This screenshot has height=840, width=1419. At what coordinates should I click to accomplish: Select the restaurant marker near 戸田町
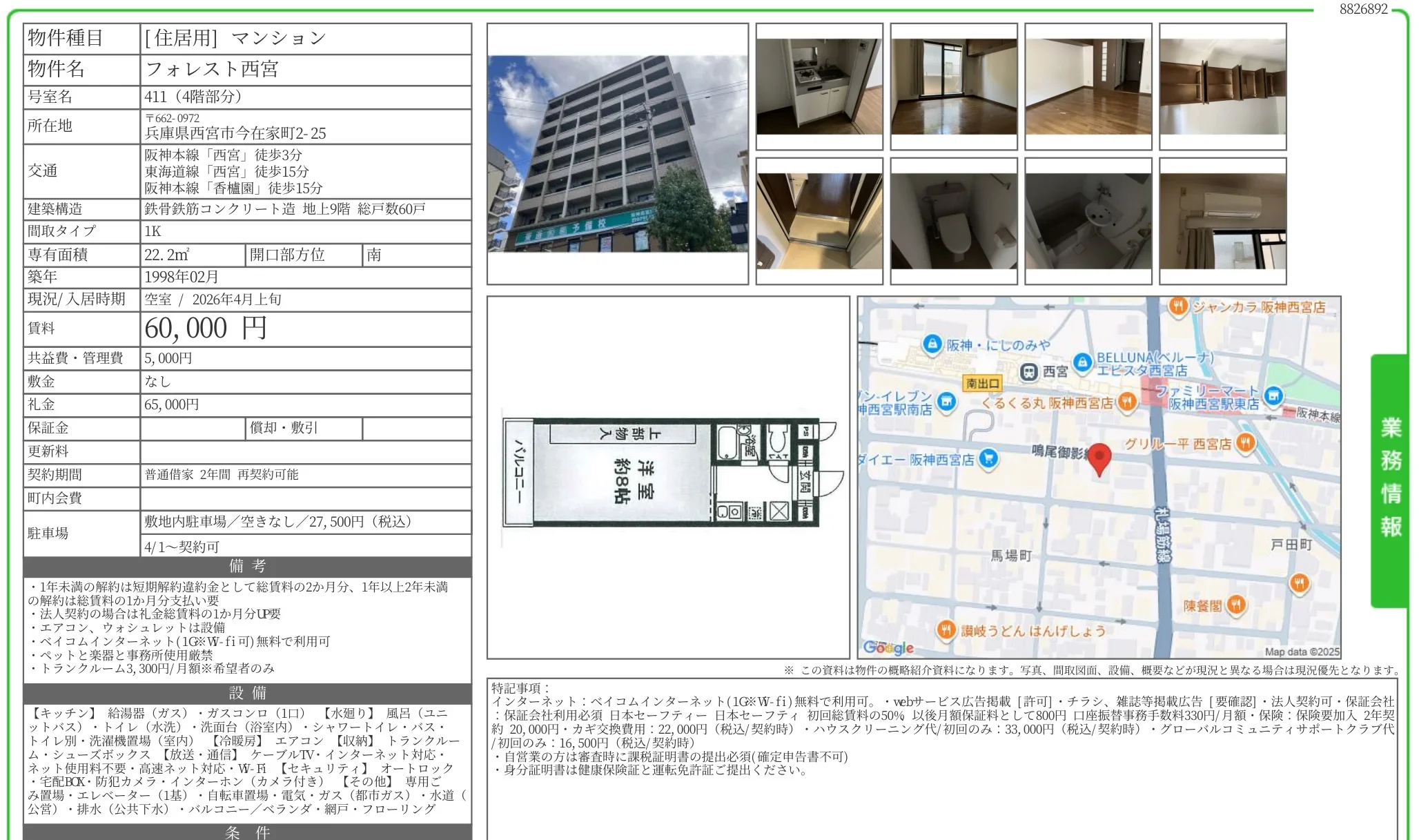[x=1300, y=584]
